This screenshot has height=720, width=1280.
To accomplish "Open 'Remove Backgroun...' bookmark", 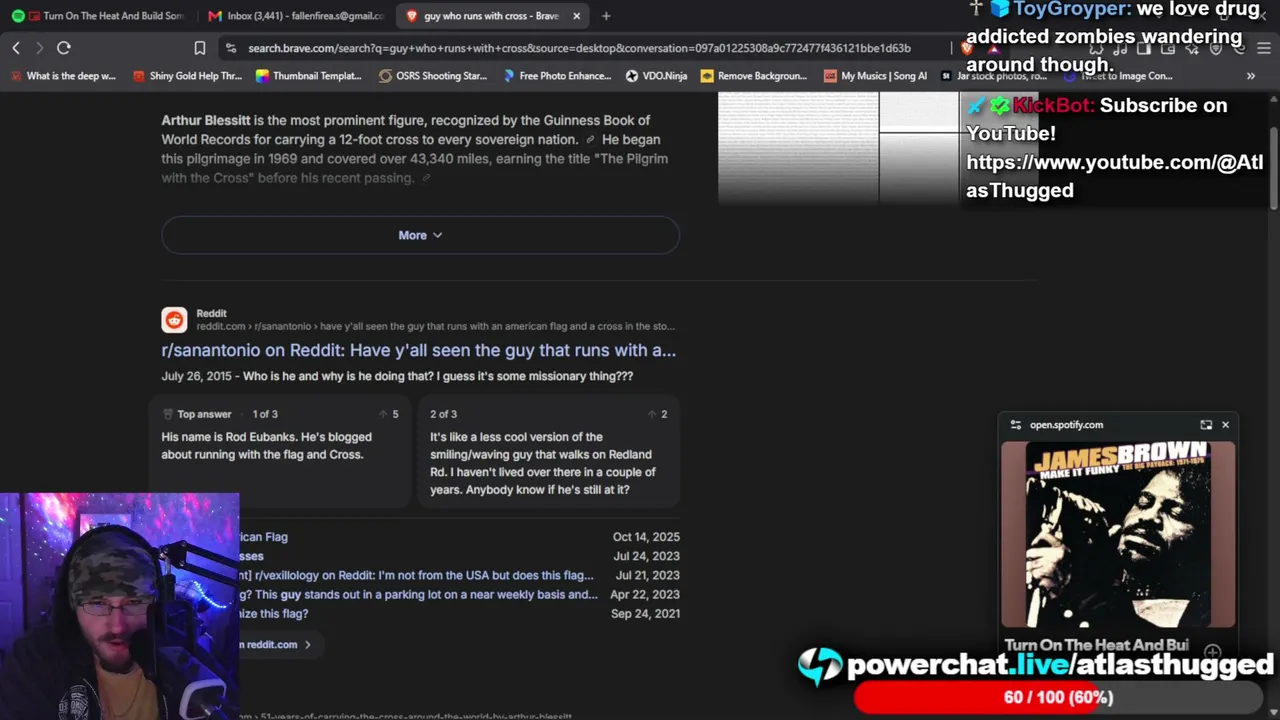I will coord(753,76).
